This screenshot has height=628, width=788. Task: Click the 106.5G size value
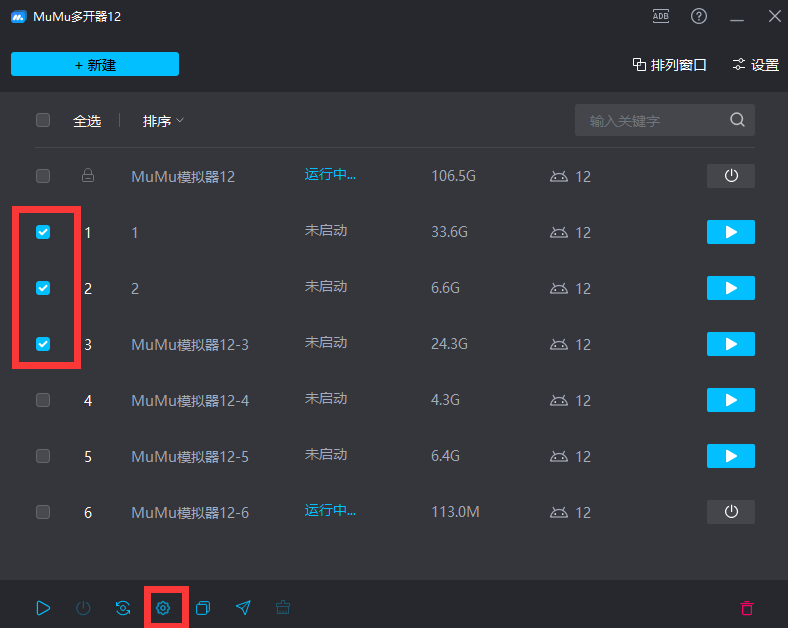coord(453,176)
